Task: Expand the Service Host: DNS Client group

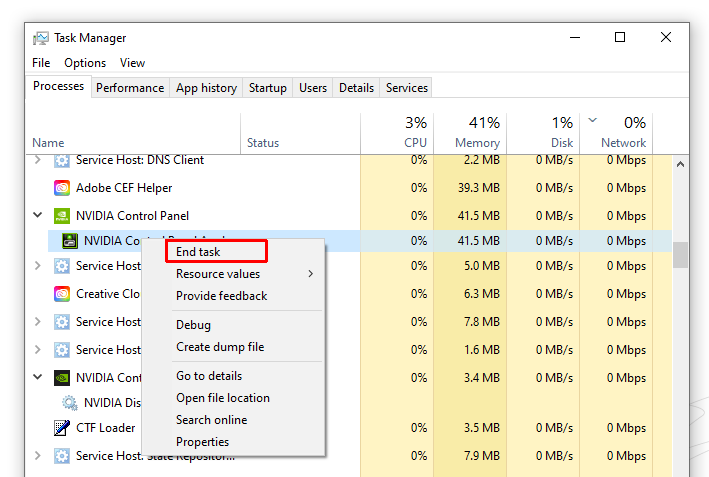Action: [38, 160]
